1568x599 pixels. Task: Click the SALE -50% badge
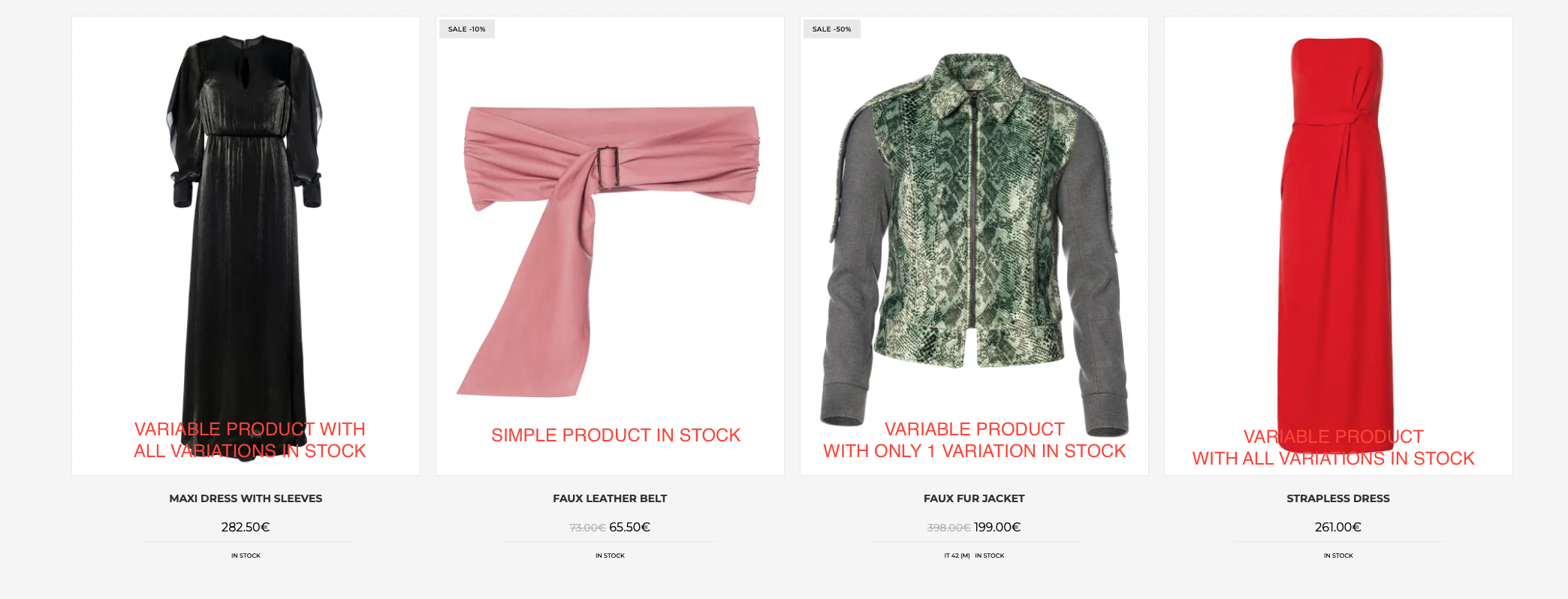(832, 29)
